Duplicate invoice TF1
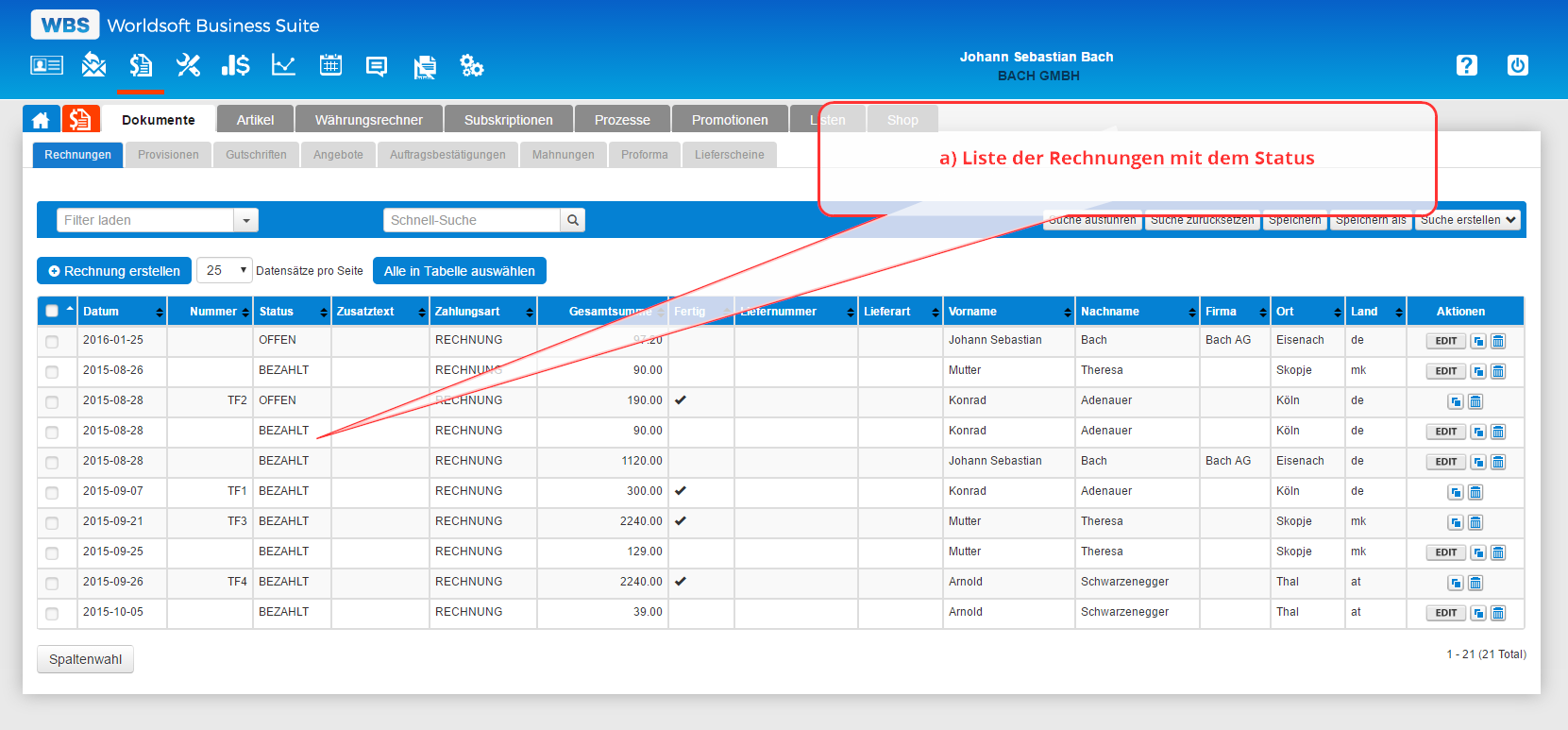This screenshot has height=730, width=1568. click(1456, 492)
